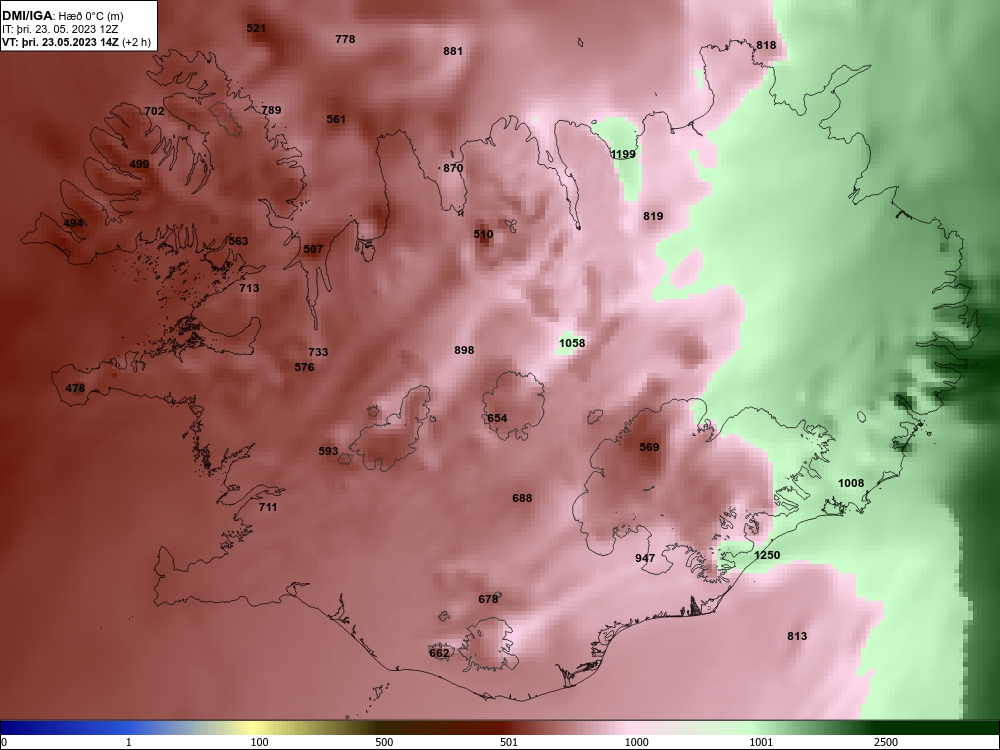
Task: Select the map value 563
Action: tap(238, 241)
